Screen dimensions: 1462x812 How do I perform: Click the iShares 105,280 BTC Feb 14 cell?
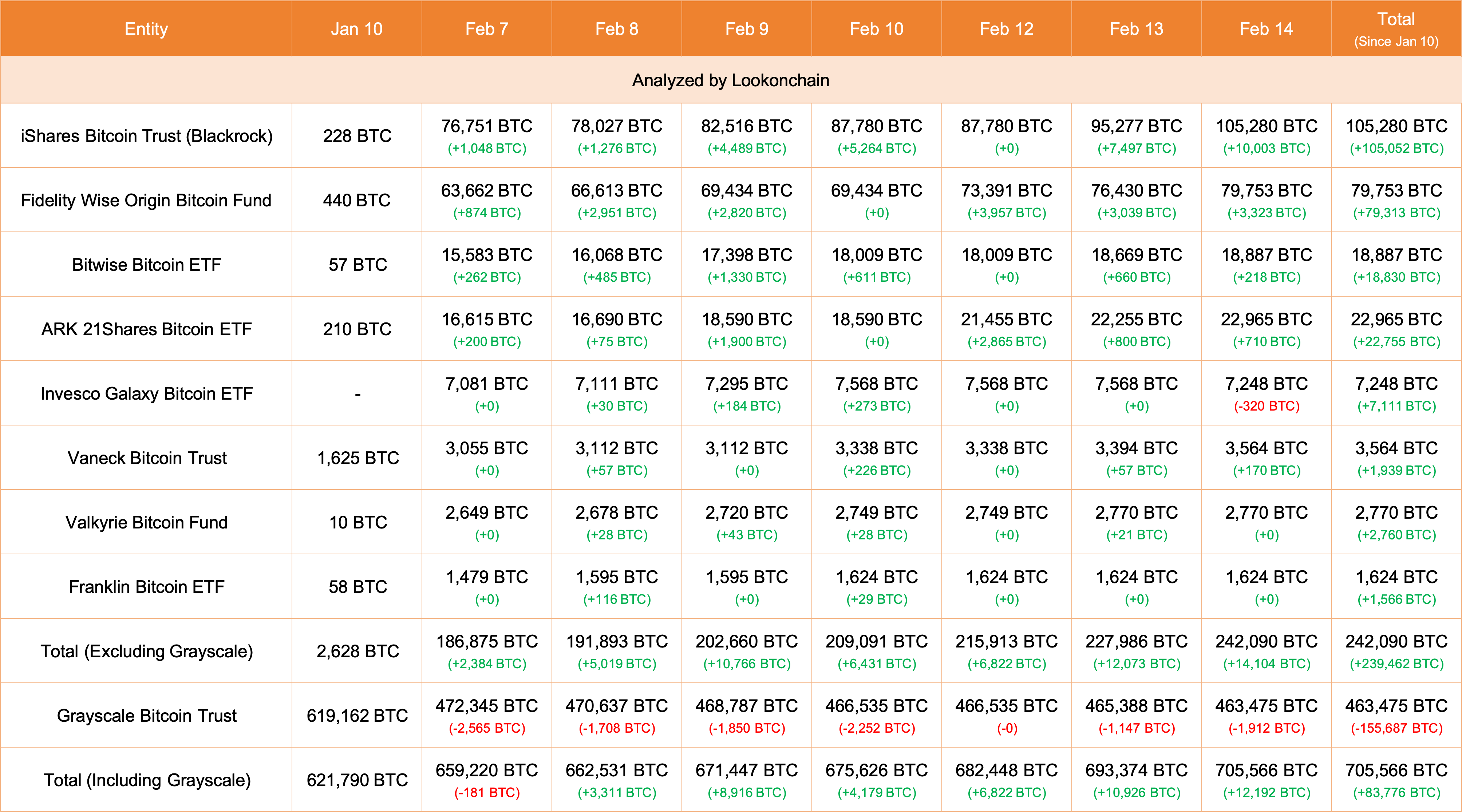click(x=1266, y=127)
